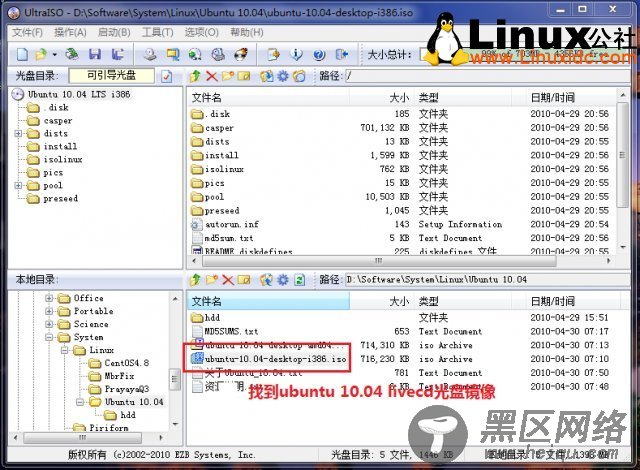Screen dimensions: 640x470
Task: Open the 操作(A) menu
Action: [x=70, y=32]
